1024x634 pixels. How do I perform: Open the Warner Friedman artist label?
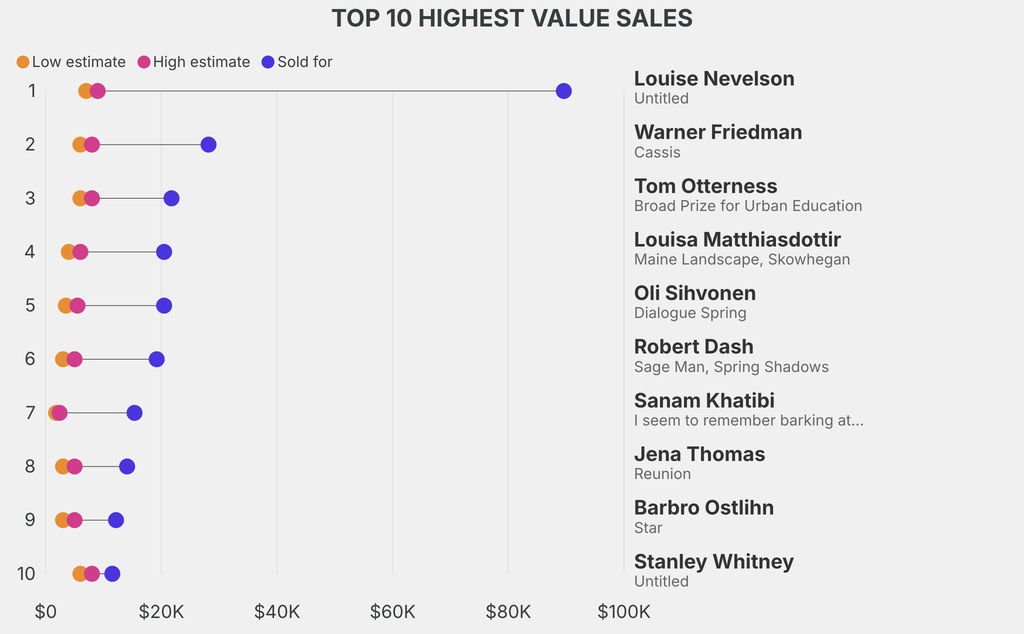coord(717,132)
